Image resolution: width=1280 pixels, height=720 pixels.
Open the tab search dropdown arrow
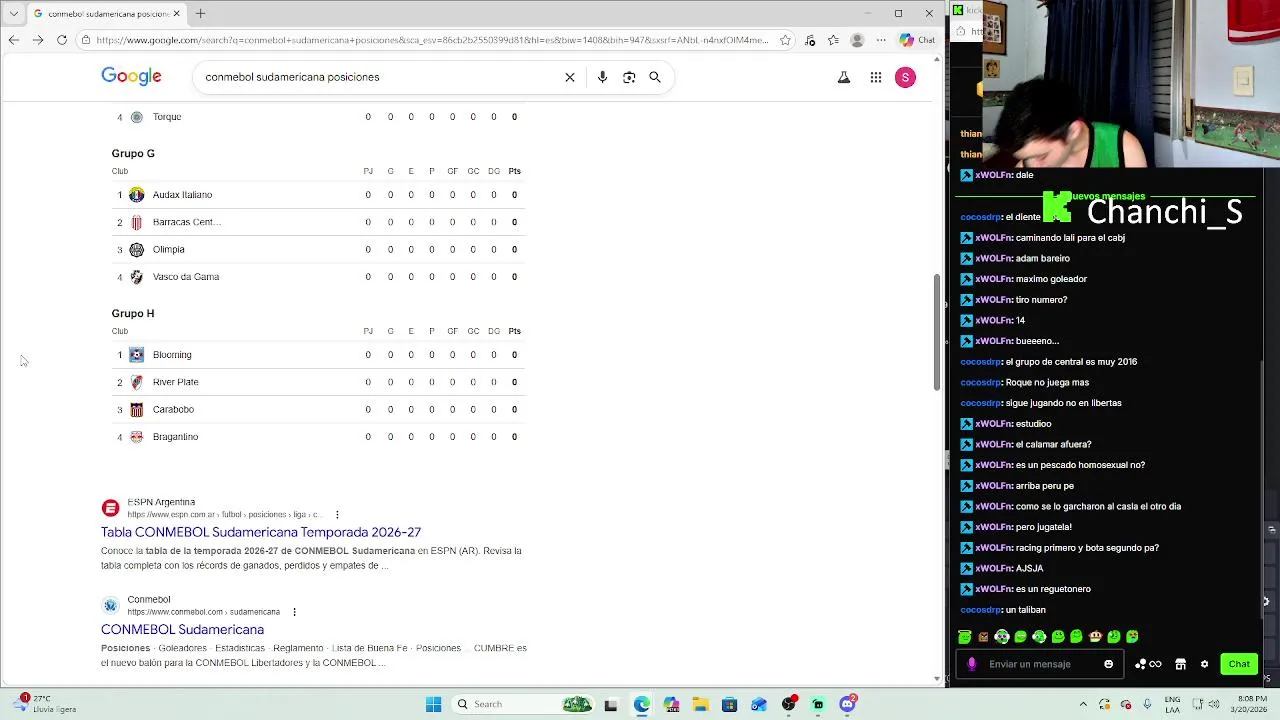[x=13, y=13]
